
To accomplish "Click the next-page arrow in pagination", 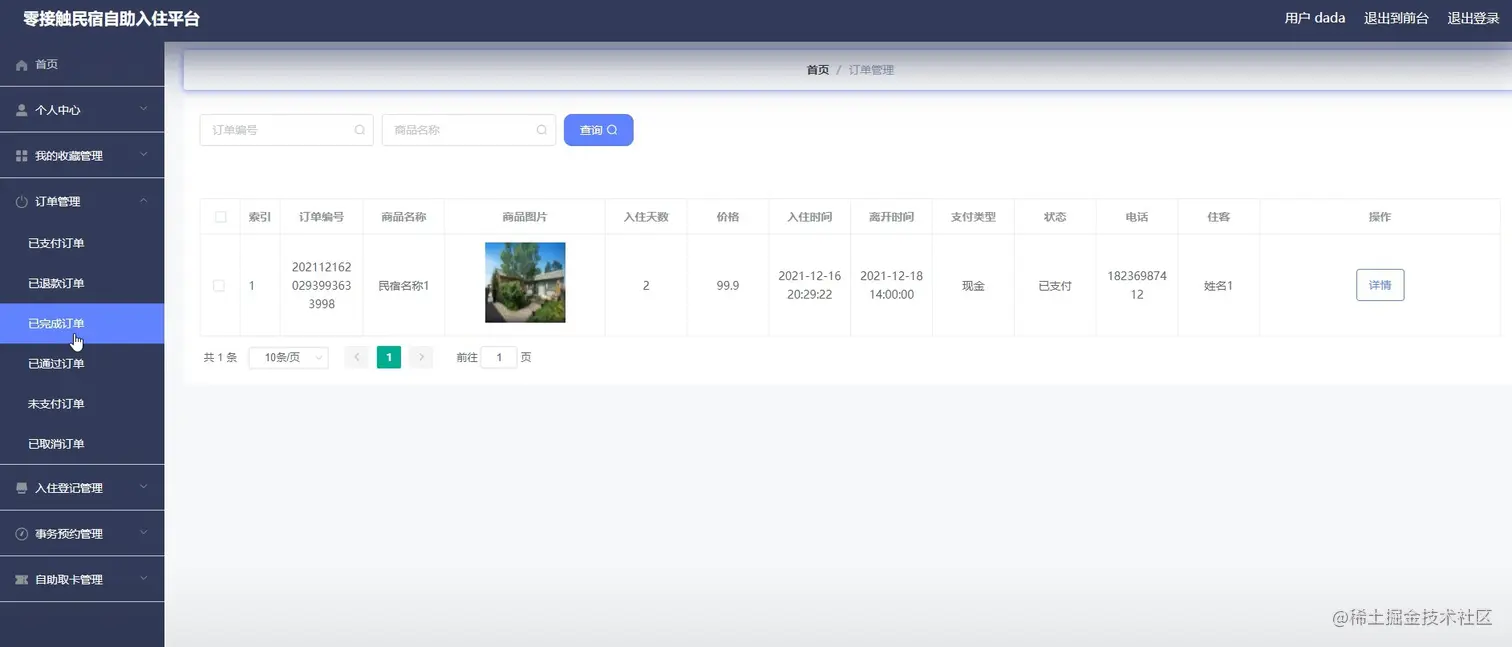I will click(x=421, y=356).
